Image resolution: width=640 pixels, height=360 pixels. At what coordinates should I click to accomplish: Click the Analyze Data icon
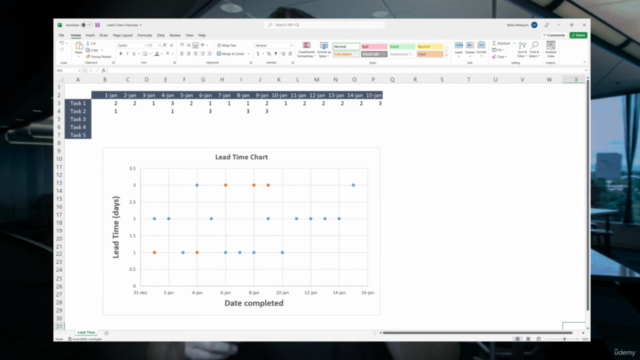pos(551,46)
